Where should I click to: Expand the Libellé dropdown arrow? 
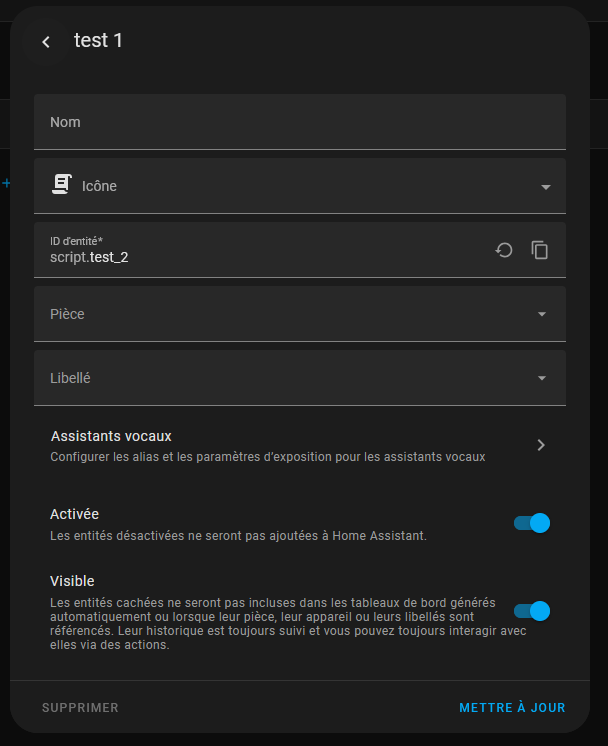541,378
